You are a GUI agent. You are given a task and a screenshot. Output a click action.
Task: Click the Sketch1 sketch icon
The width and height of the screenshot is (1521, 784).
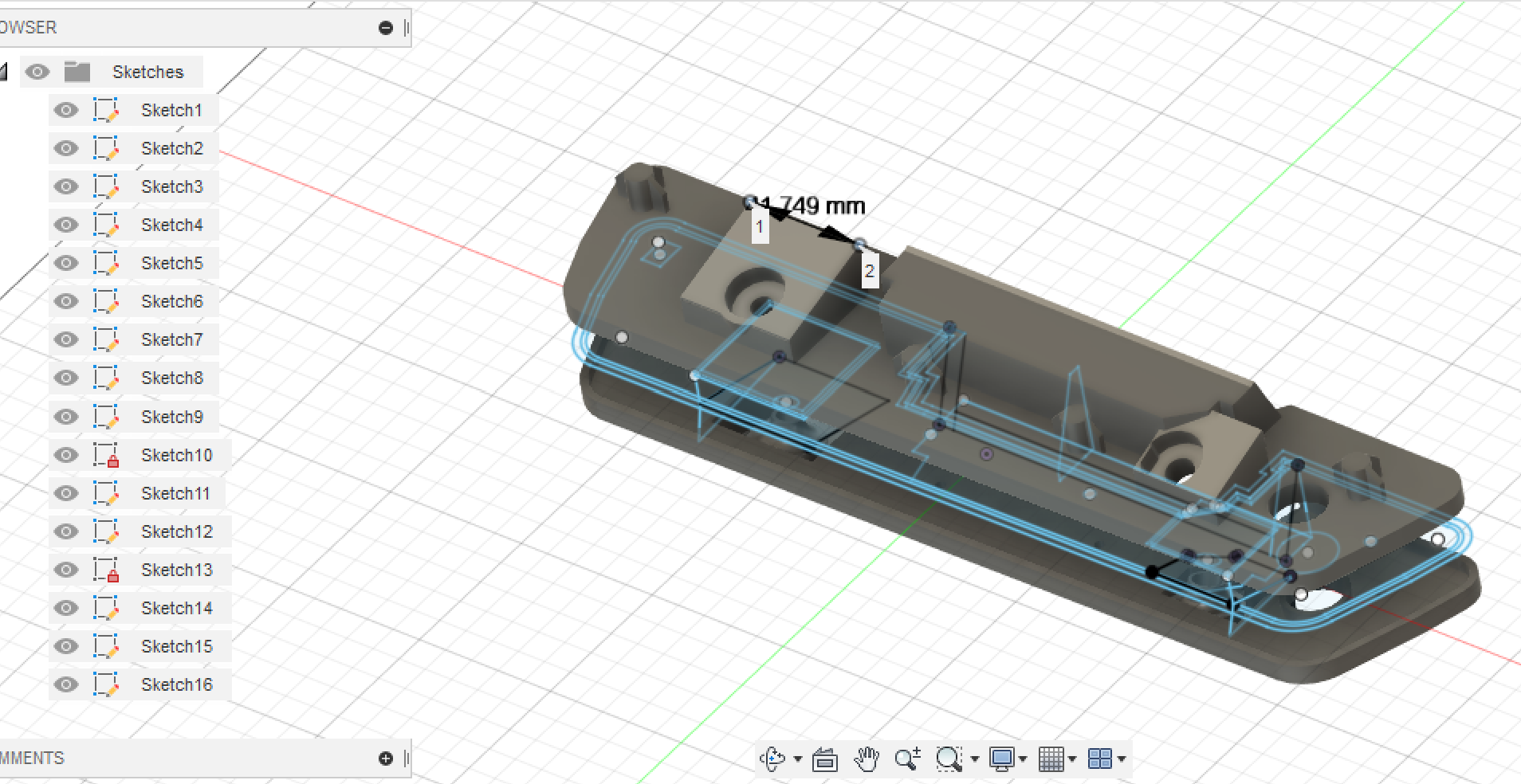pyautogui.click(x=106, y=110)
